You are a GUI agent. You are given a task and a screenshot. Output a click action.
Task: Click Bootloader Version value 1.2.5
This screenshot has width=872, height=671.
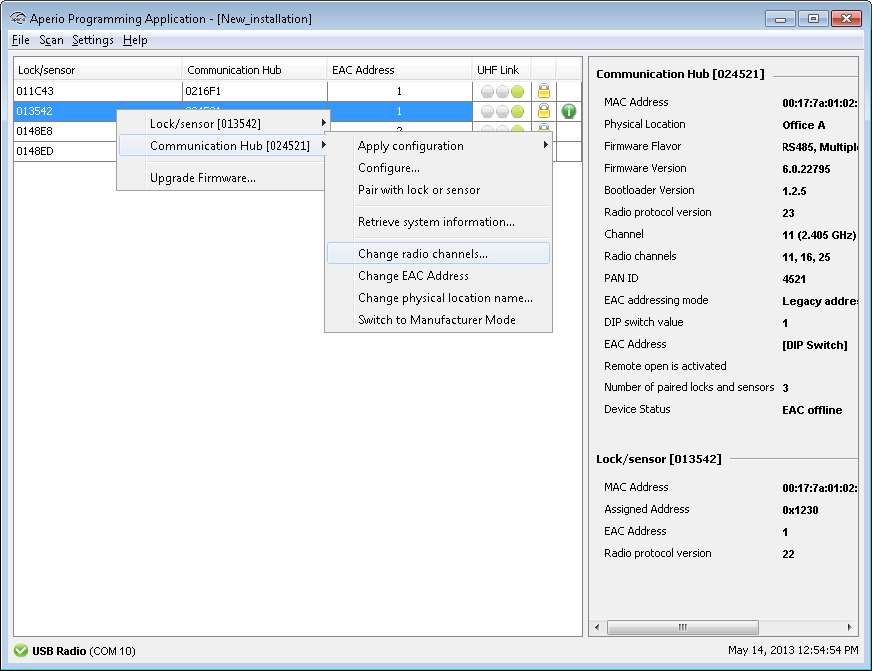click(x=794, y=191)
